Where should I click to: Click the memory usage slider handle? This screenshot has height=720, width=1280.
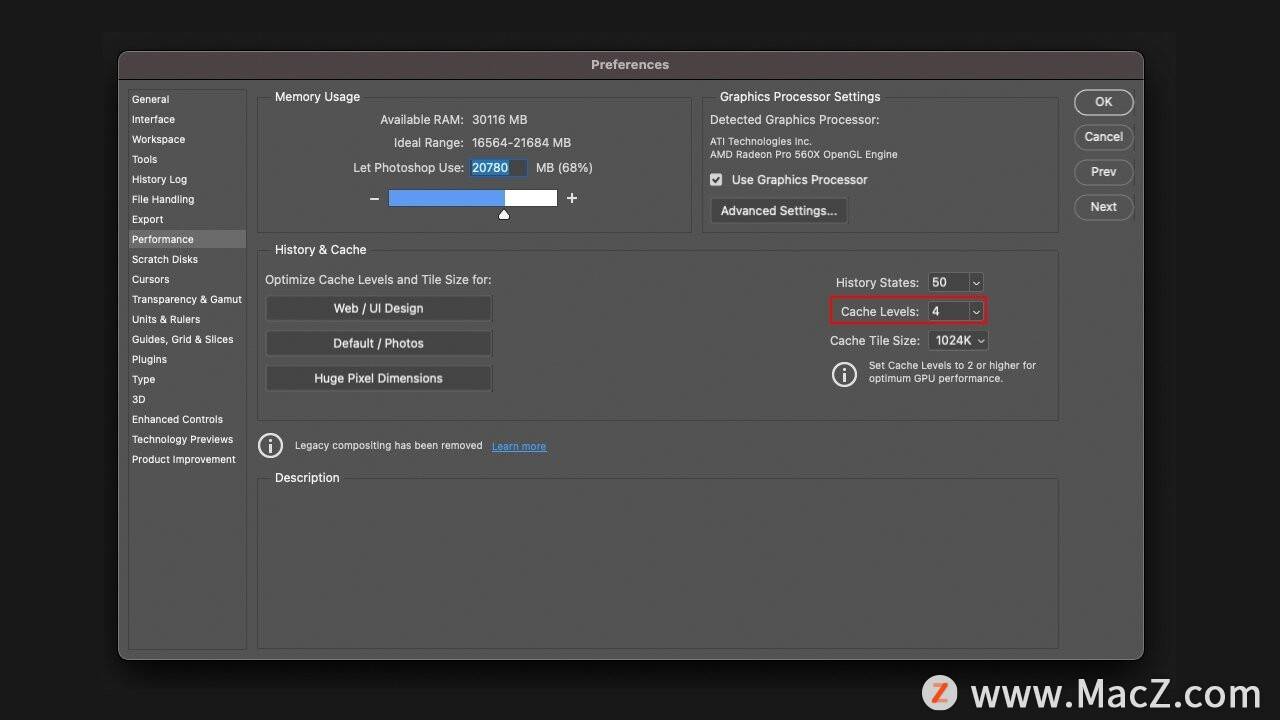tap(504, 214)
